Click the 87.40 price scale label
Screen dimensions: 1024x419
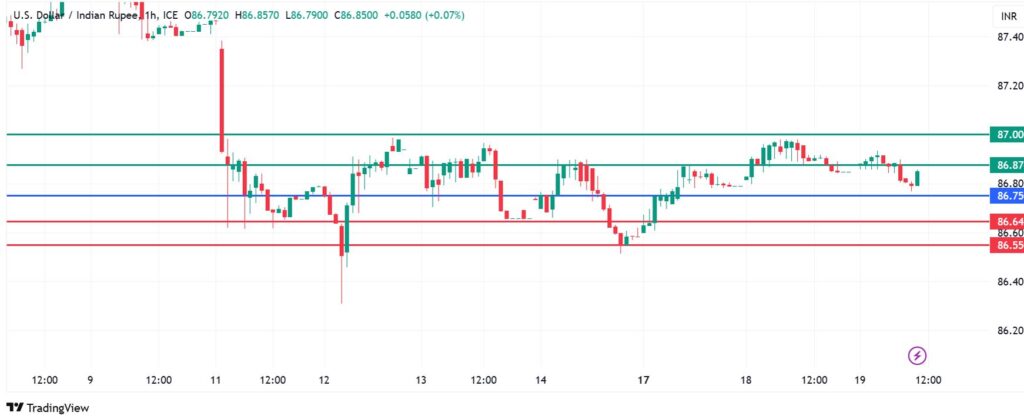[1008, 38]
